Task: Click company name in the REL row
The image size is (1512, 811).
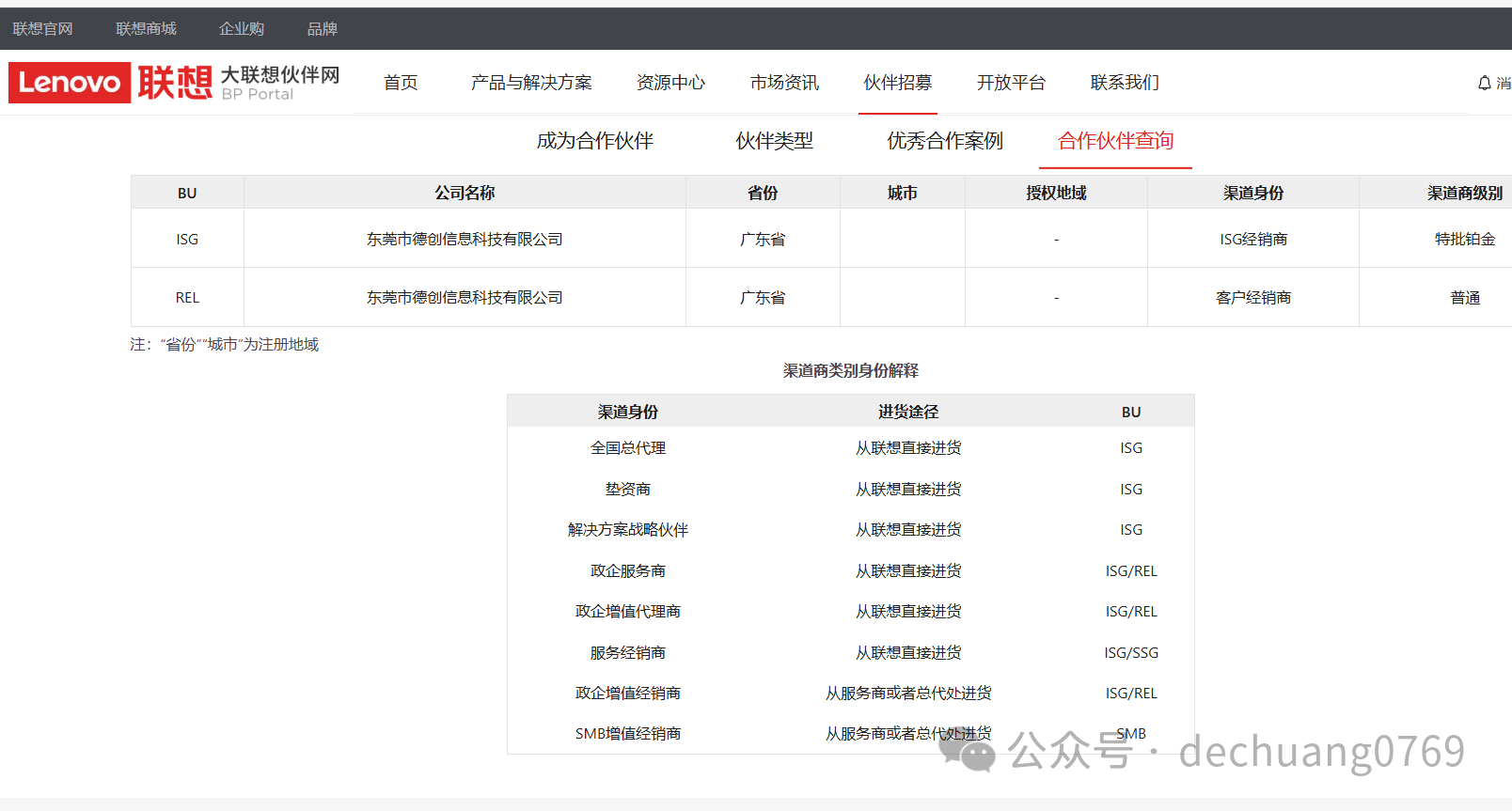Action: coord(465,298)
